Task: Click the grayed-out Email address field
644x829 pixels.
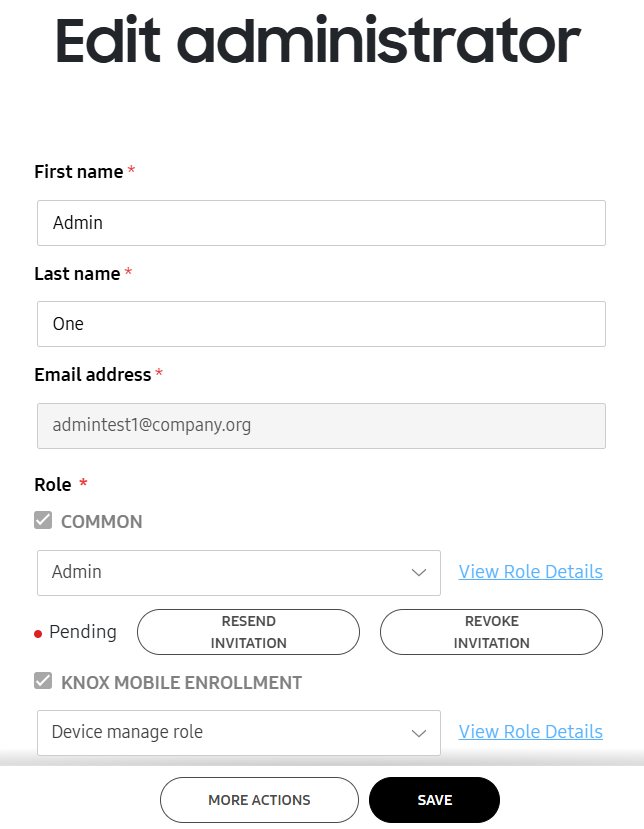Action: 321,425
